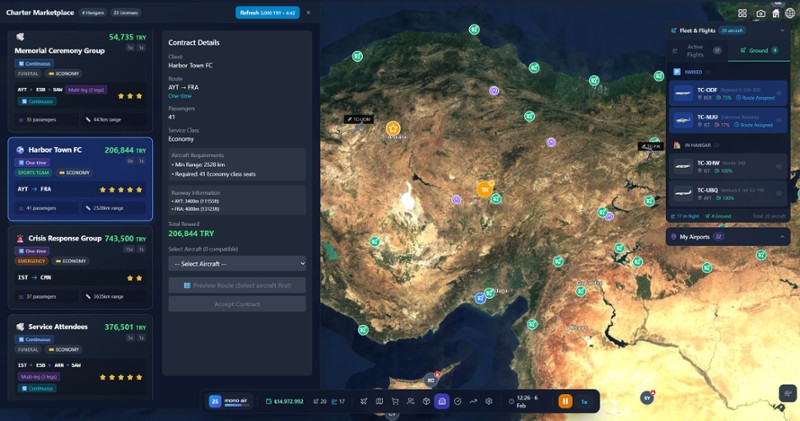
Task: Click the globe icon at top right
Action: click(790, 13)
